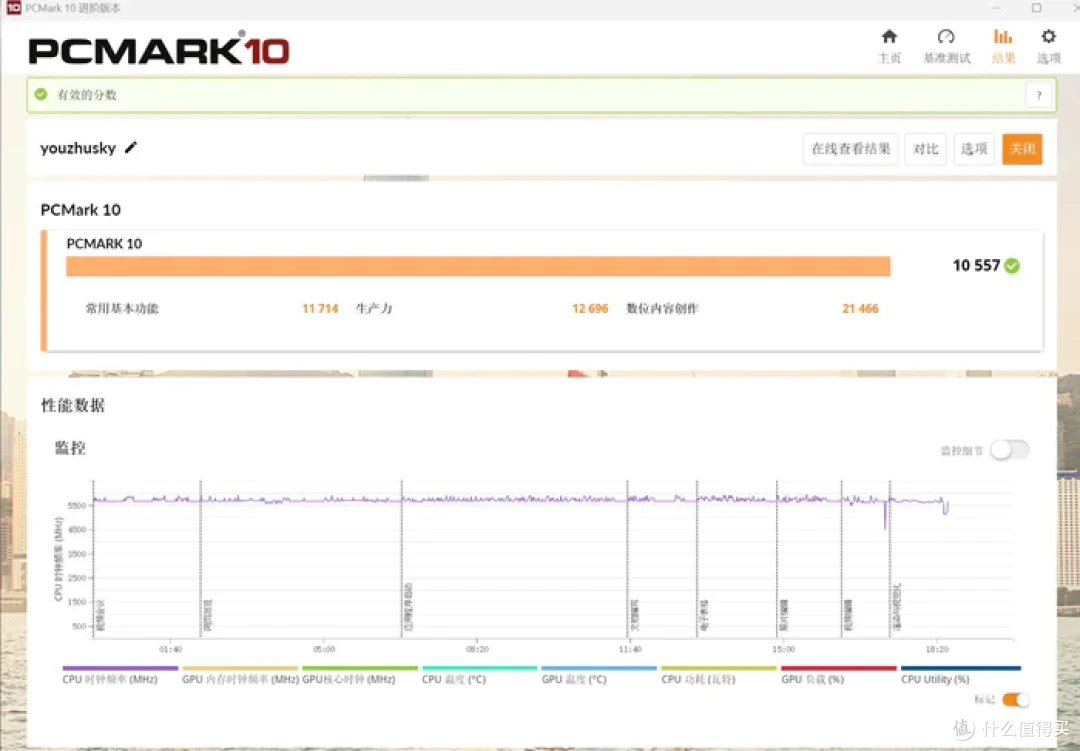The height and width of the screenshot is (751, 1080).
Task: Open the 选项 gear icon in top navigation
Action: pyautogui.click(x=1048, y=37)
